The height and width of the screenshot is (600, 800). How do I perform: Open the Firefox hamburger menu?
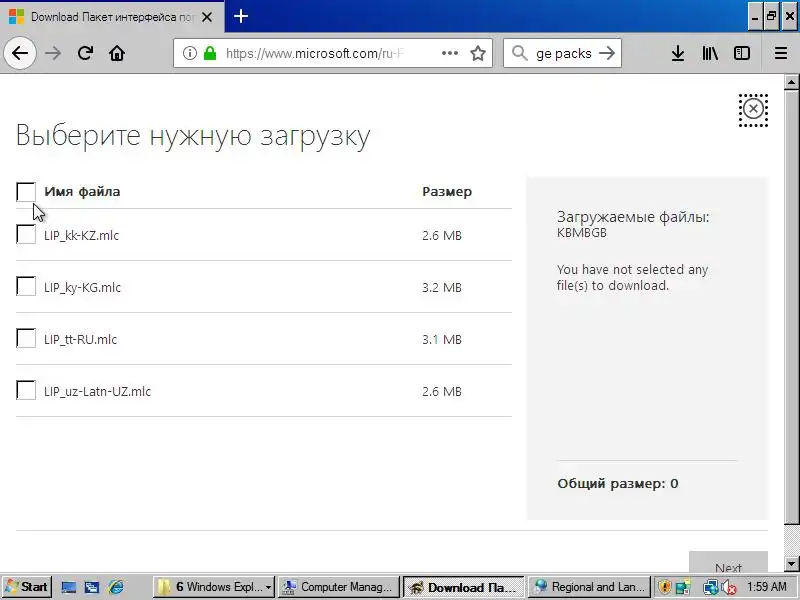point(781,53)
